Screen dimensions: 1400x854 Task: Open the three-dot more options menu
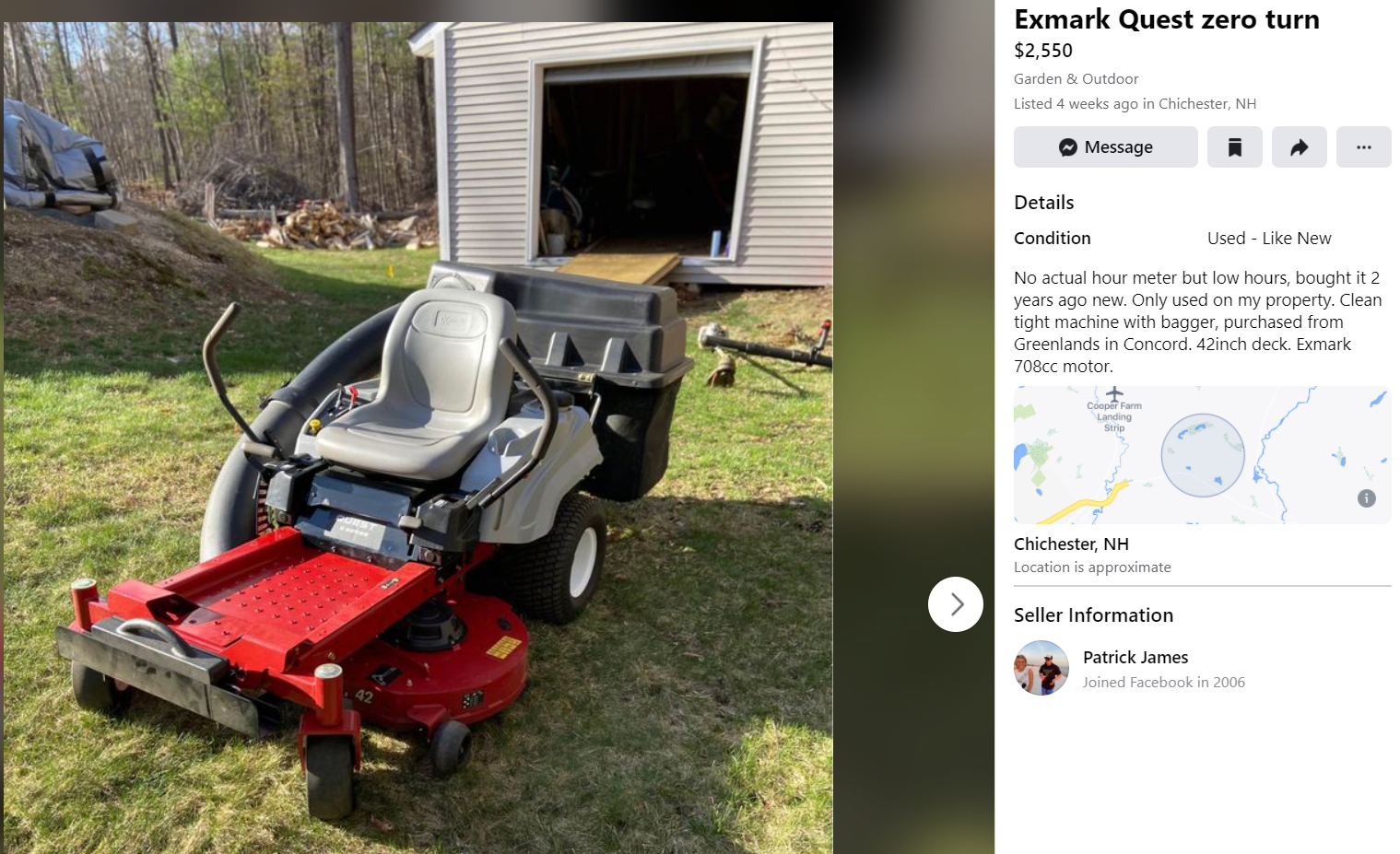pos(1363,147)
